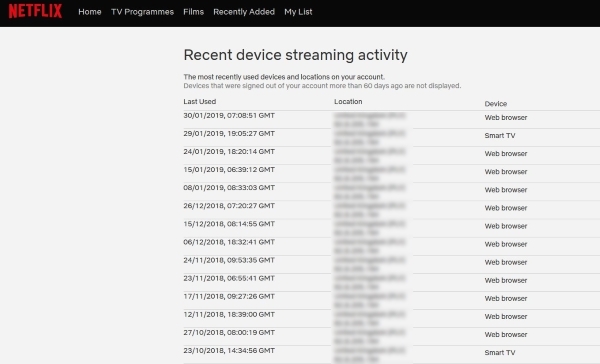Select the 08/01/2019, 08:33:03 GMT entry
Screen dimensions: 600x364
[x=229, y=188]
